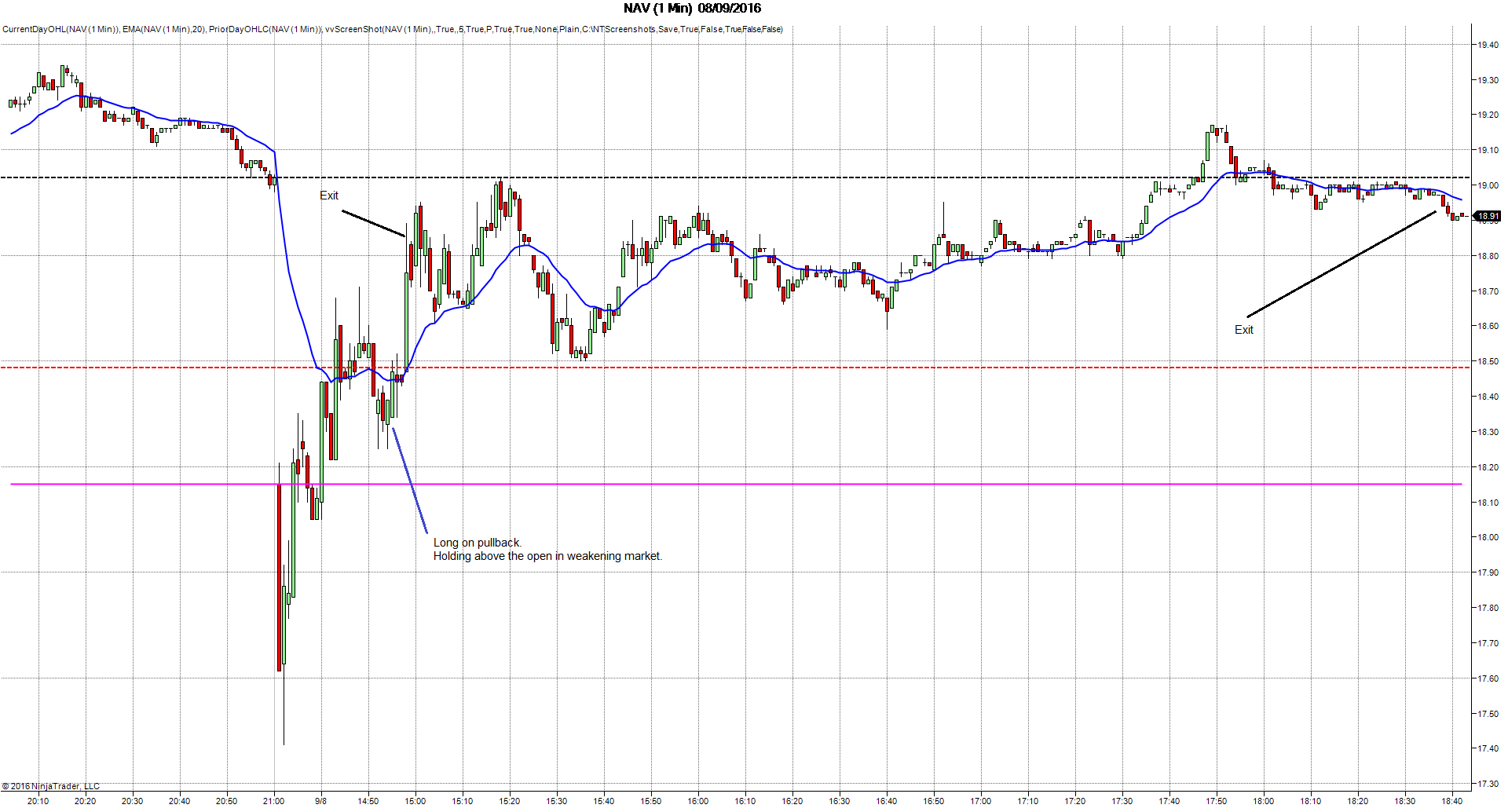
Task: Click the current price marker 18.91
Action: (x=1488, y=216)
